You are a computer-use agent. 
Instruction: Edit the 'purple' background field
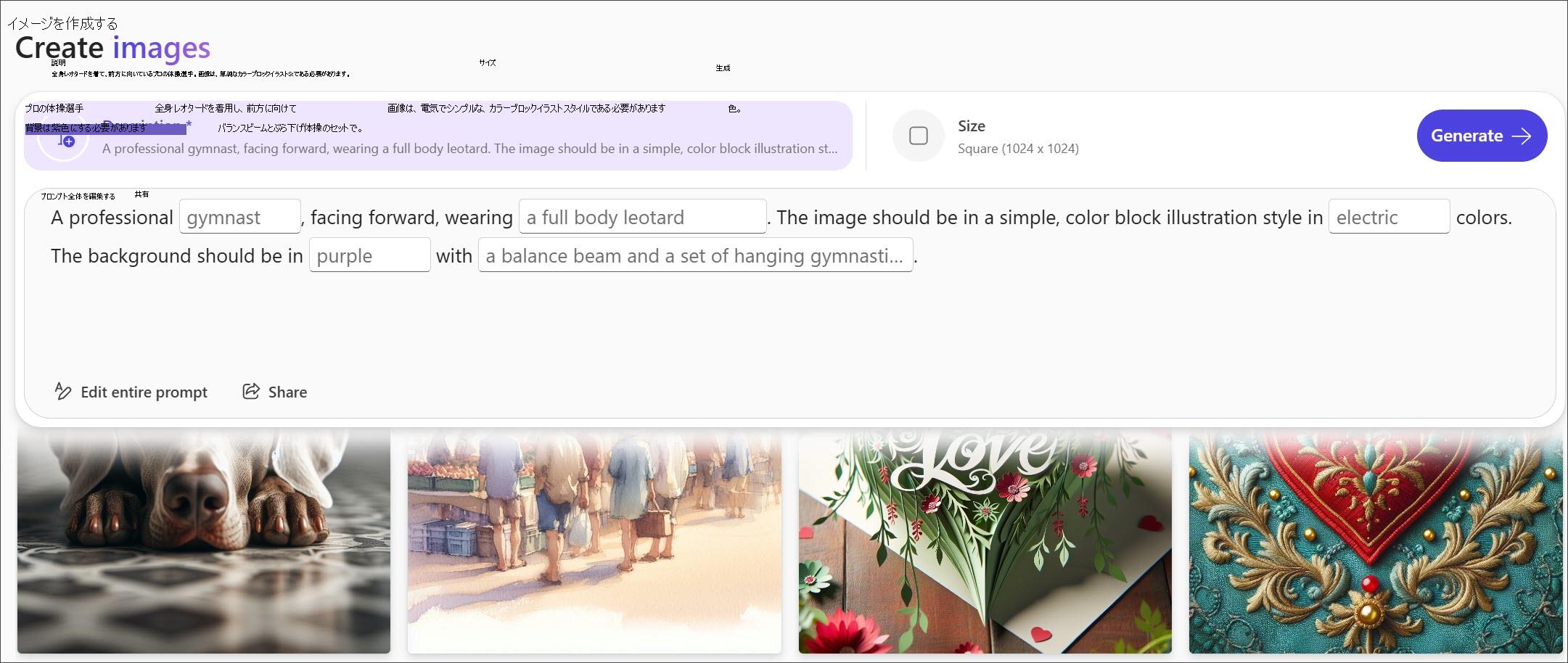[x=369, y=255]
